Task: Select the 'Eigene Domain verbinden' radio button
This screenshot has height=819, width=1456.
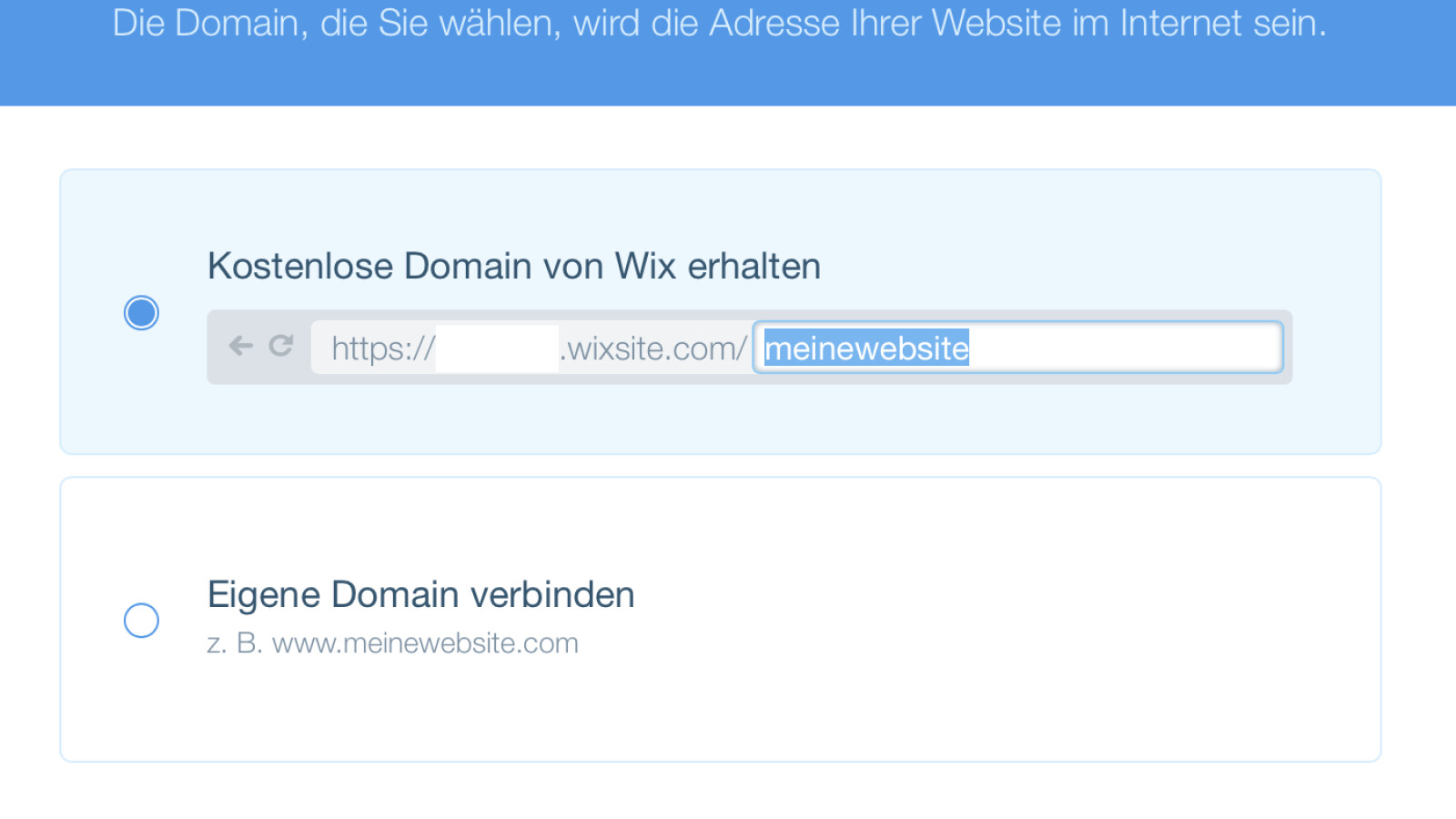Action: (x=141, y=621)
